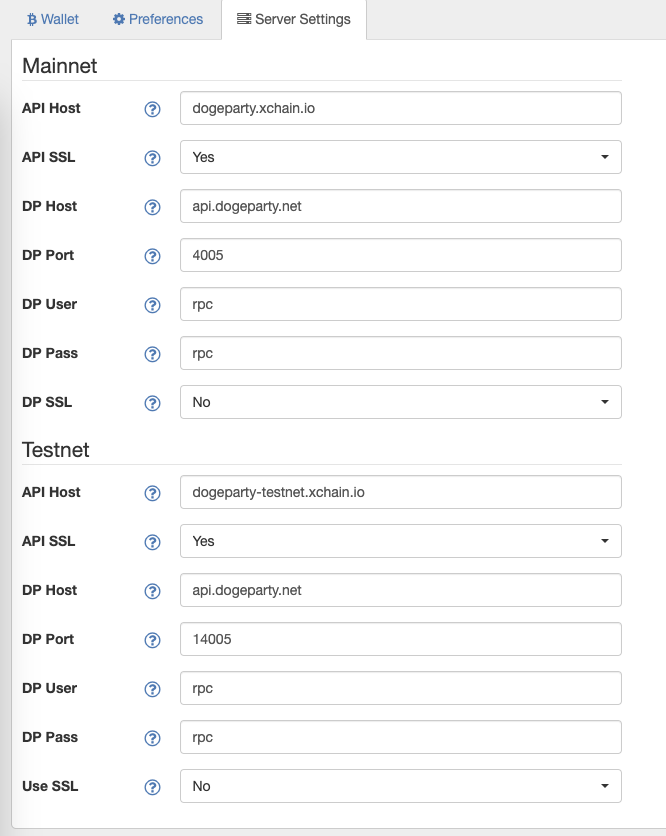Open the Mainnet API SSL dropdown
Image resolution: width=666 pixels, height=836 pixels.
(x=400, y=157)
